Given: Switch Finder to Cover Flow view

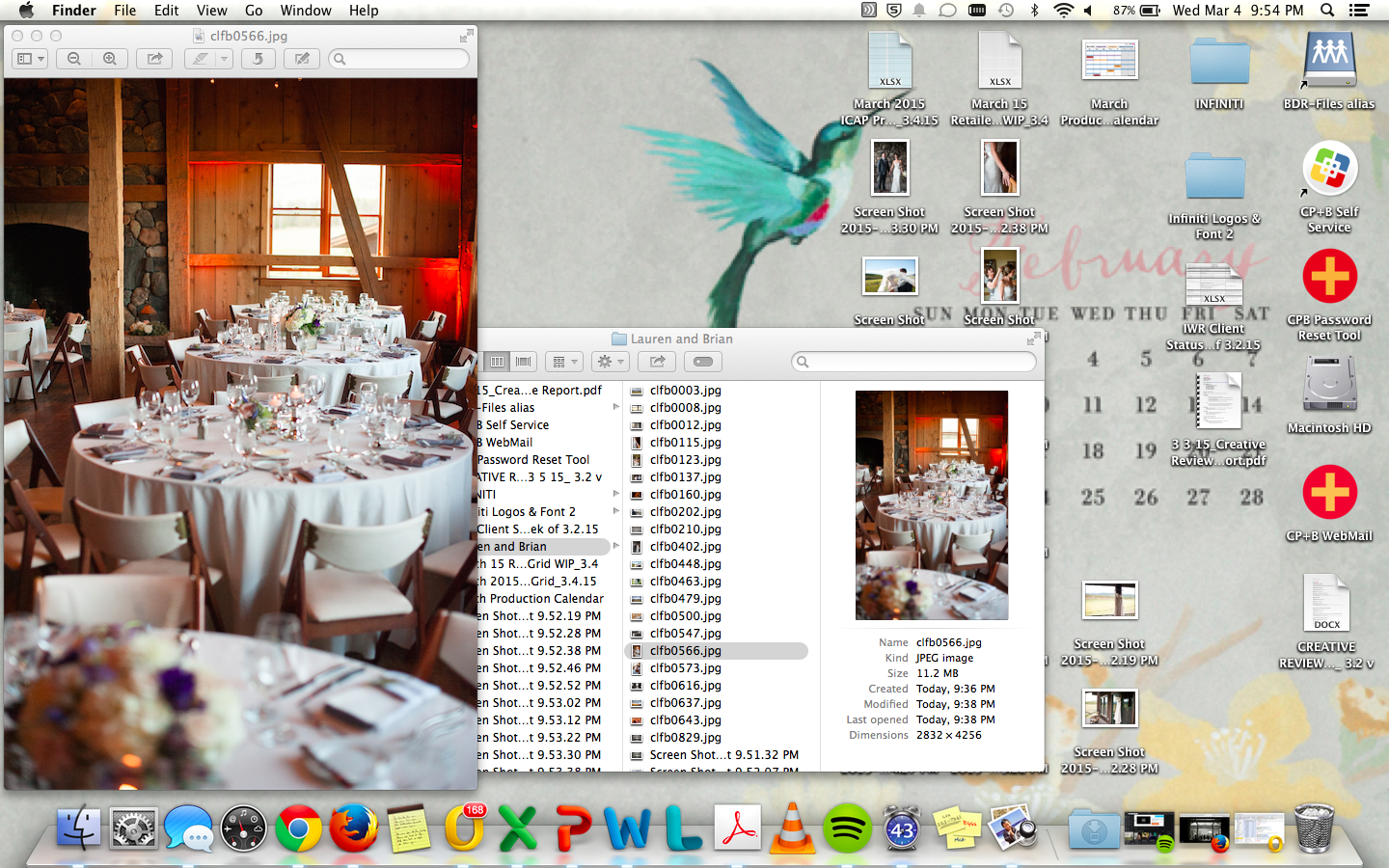Looking at the screenshot, I should pos(524,362).
